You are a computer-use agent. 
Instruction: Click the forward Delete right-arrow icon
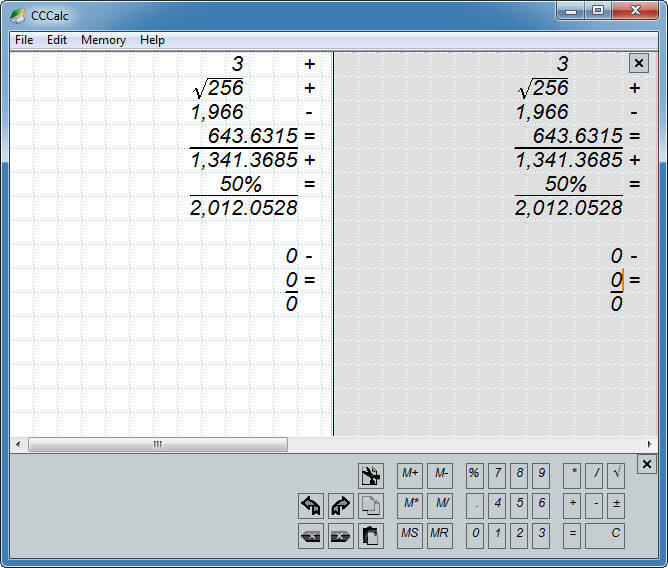coord(341,536)
